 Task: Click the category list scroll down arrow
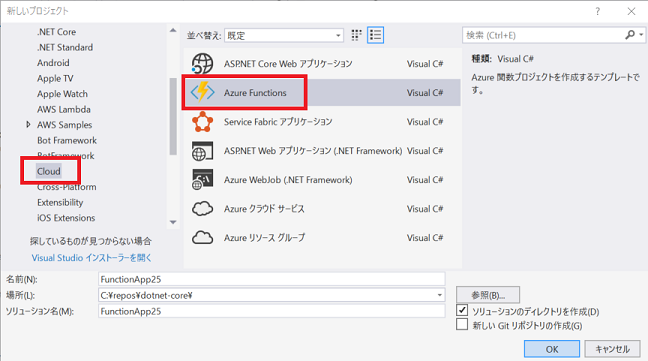(173, 222)
